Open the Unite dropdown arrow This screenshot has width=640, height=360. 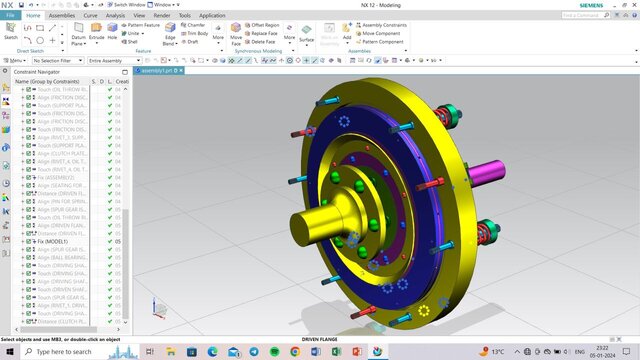pyautogui.click(x=142, y=33)
